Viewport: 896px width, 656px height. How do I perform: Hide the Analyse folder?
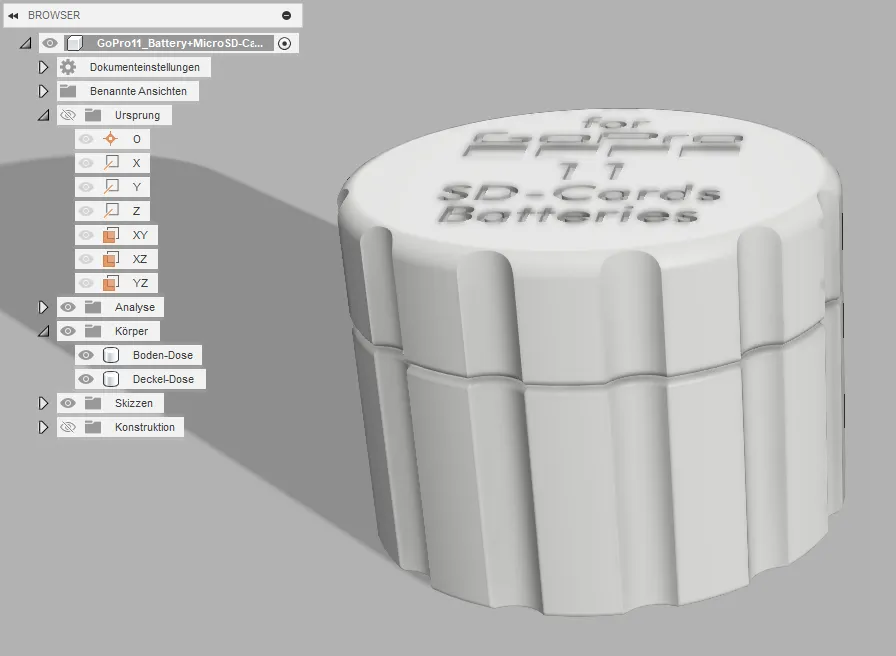(x=68, y=307)
